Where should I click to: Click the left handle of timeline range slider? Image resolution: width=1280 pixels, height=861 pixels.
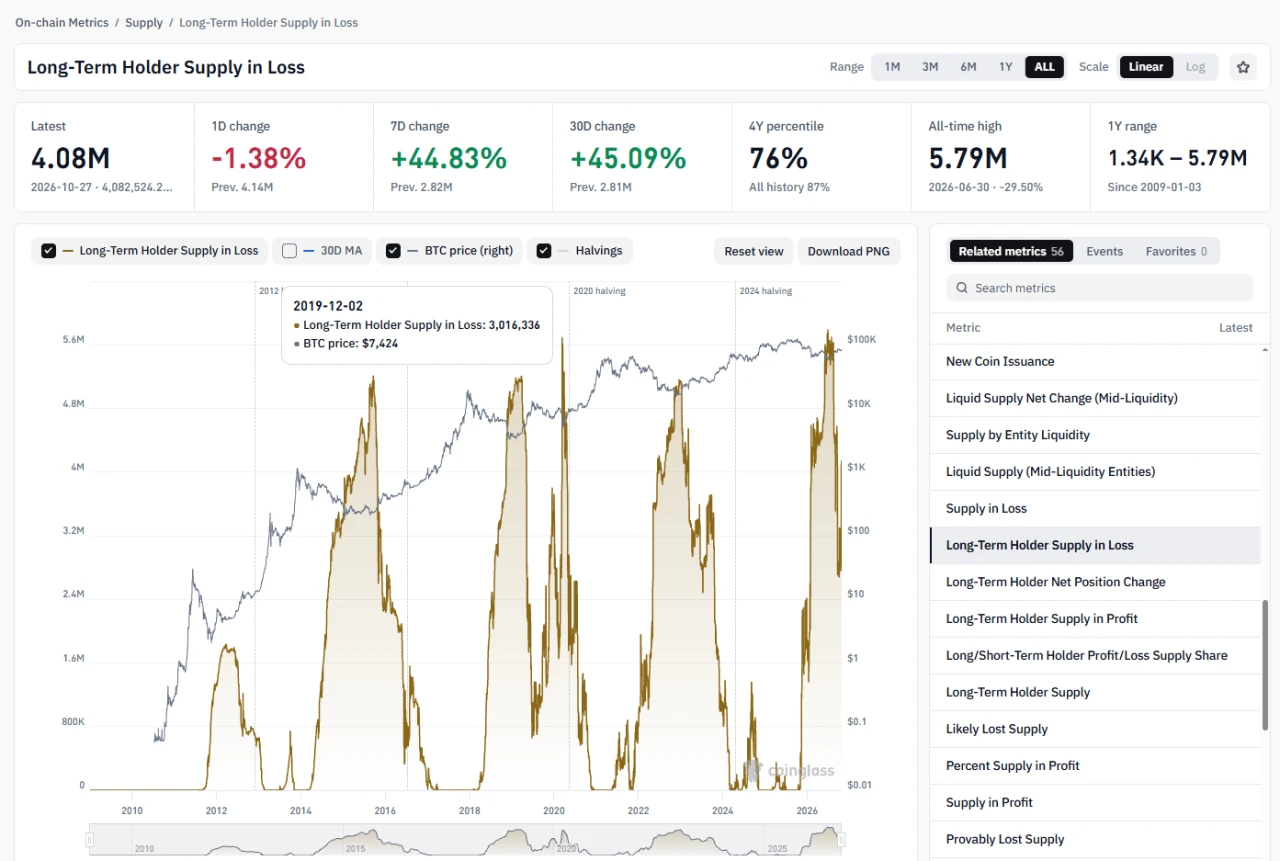tap(91, 839)
